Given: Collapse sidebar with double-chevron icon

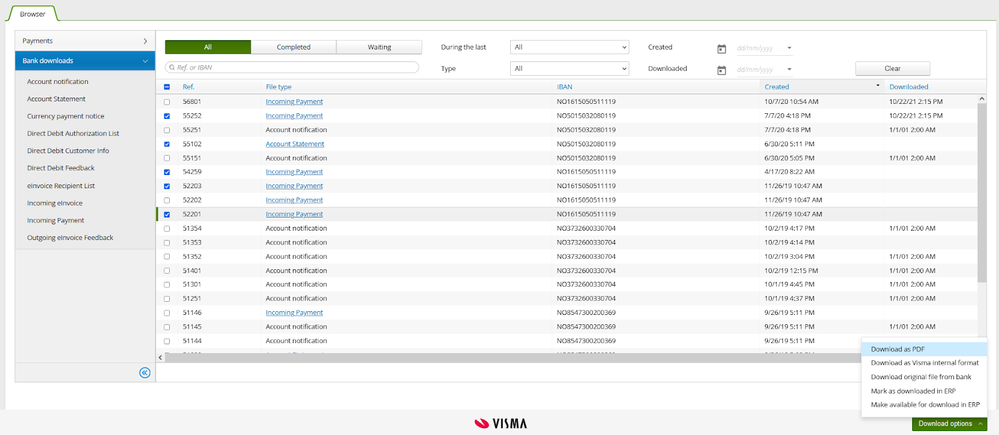Looking at the screenshot, I should click(x=145, y=373).
